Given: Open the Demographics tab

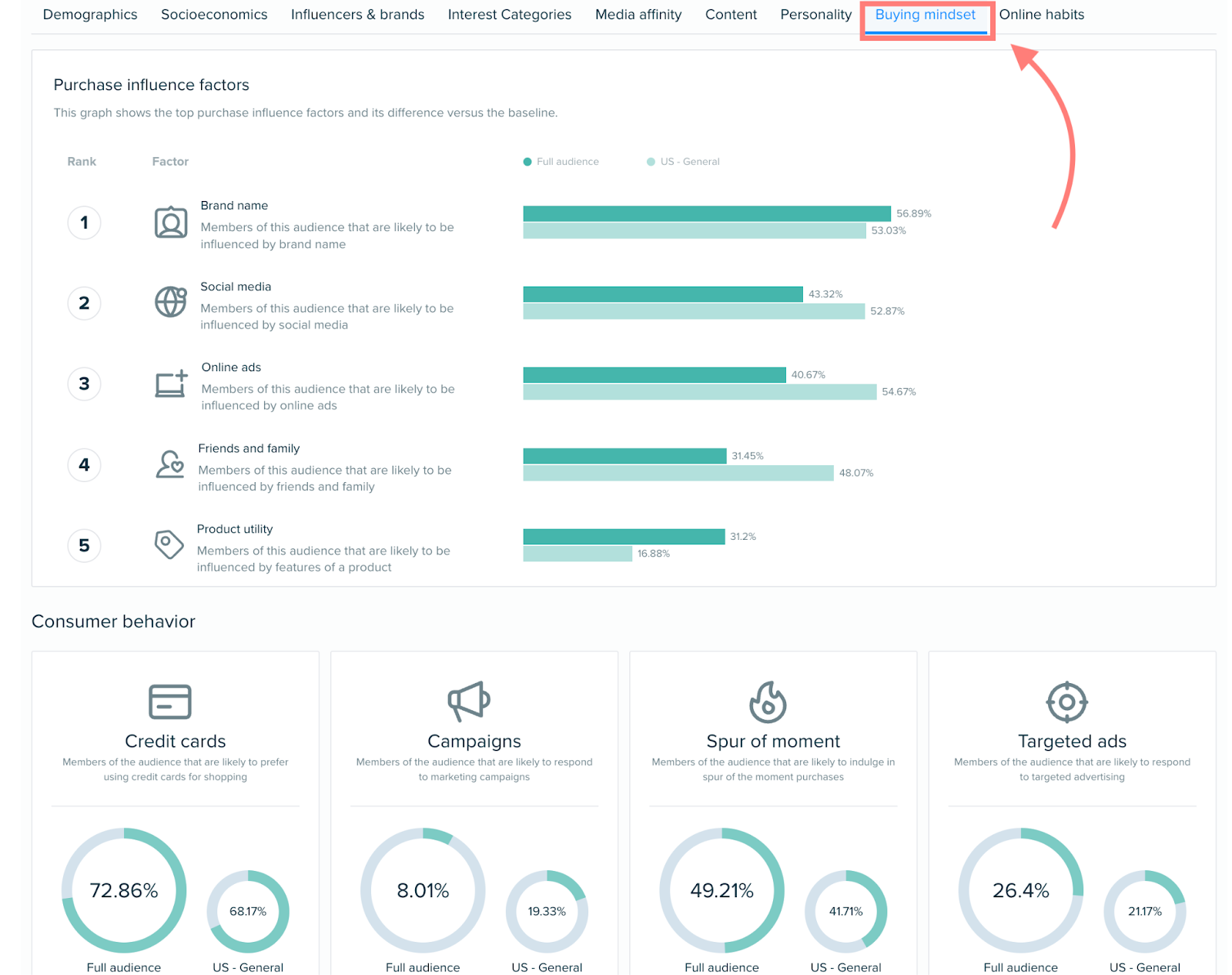Looking at the screenshot, I should (90, 15).
